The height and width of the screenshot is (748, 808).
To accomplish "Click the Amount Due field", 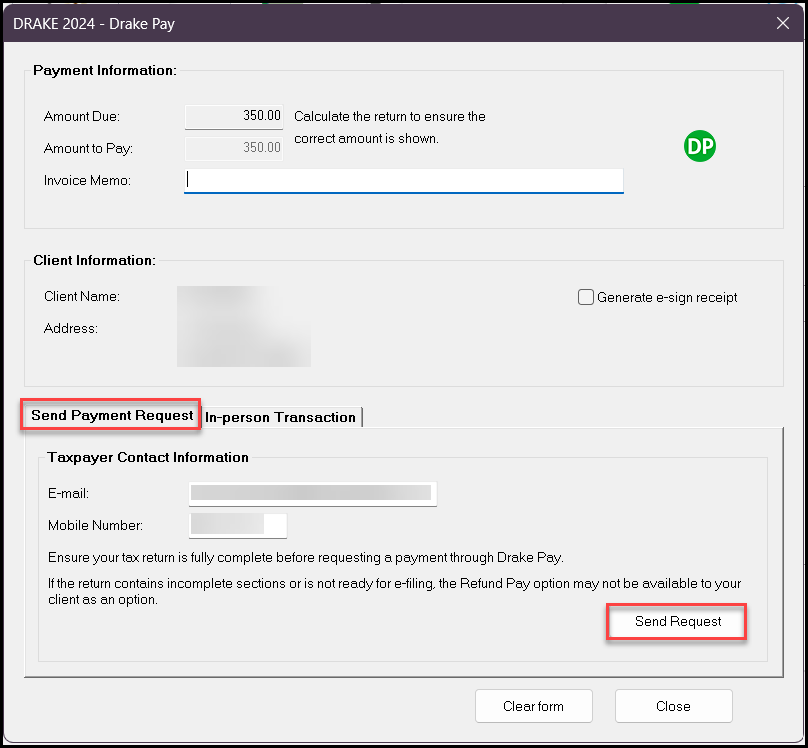I will (x=233, y=116).
